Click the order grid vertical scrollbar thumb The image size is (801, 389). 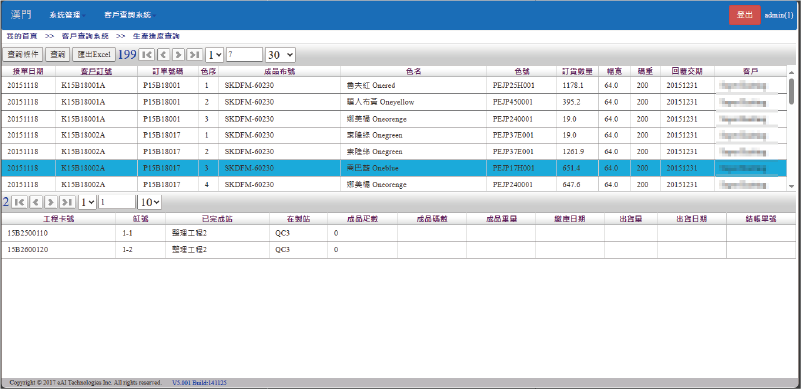792,91
